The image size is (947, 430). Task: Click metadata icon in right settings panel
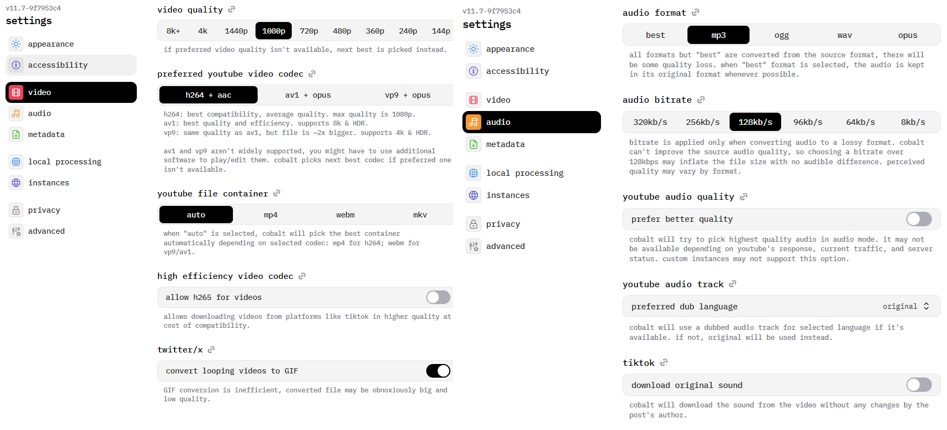pos(474,144)
